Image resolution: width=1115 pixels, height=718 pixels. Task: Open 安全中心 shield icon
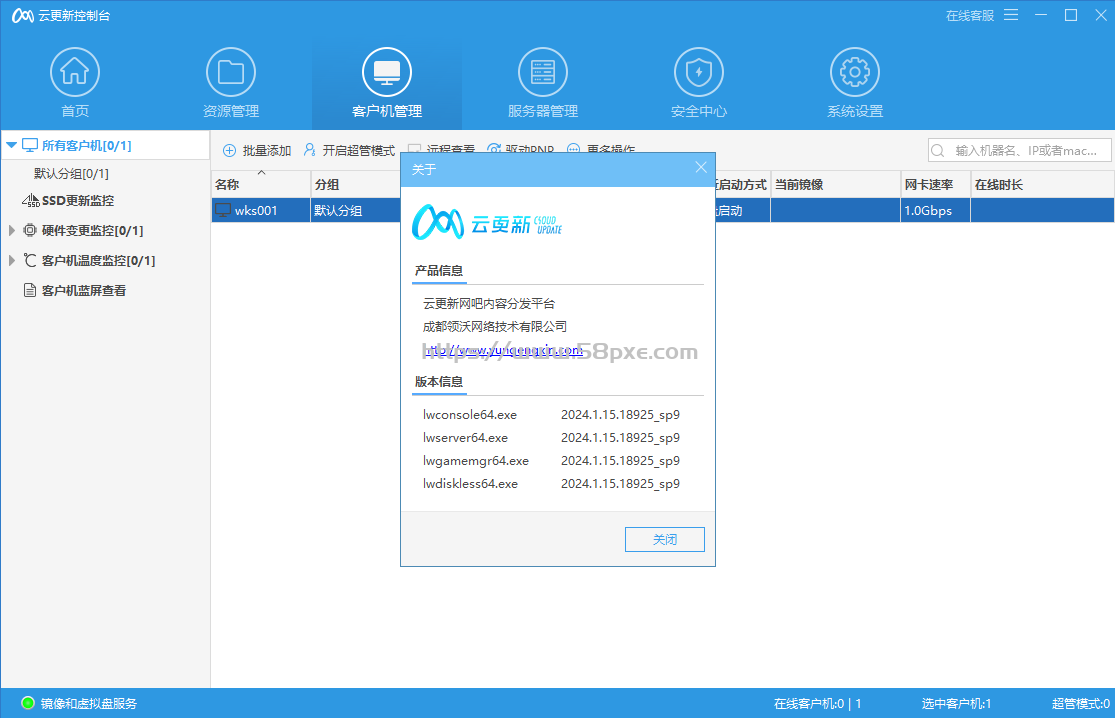click(x=699, y=73)
